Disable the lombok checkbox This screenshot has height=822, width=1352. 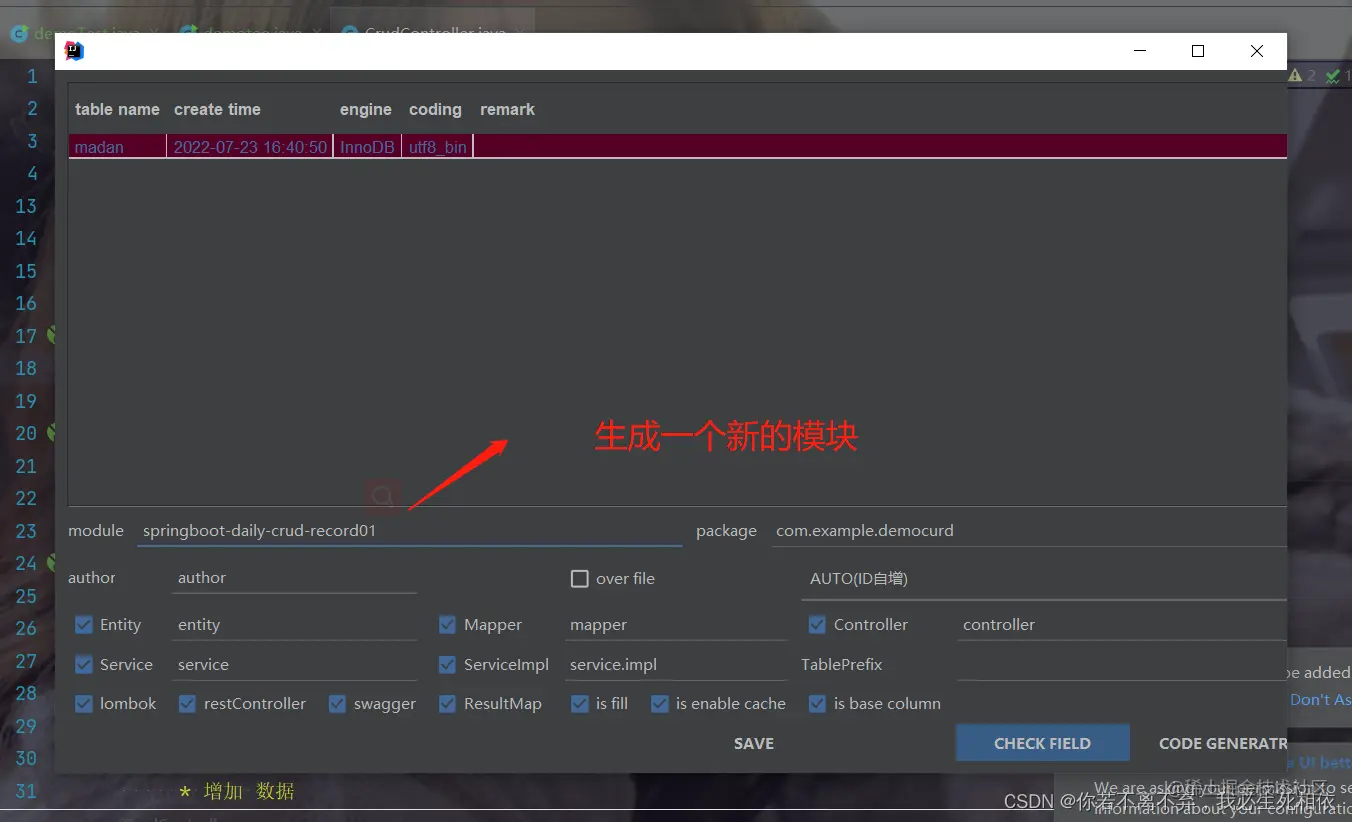click(x=84, y=704)
